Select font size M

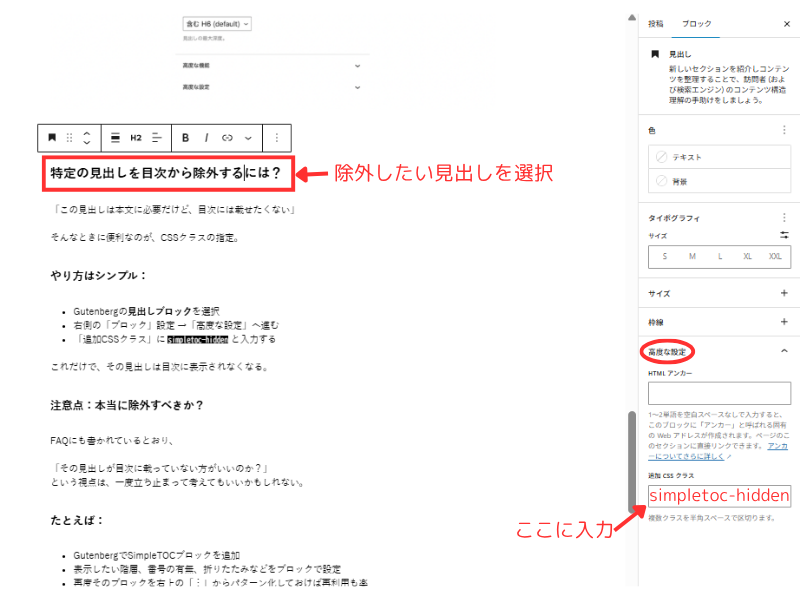[692, 256]
